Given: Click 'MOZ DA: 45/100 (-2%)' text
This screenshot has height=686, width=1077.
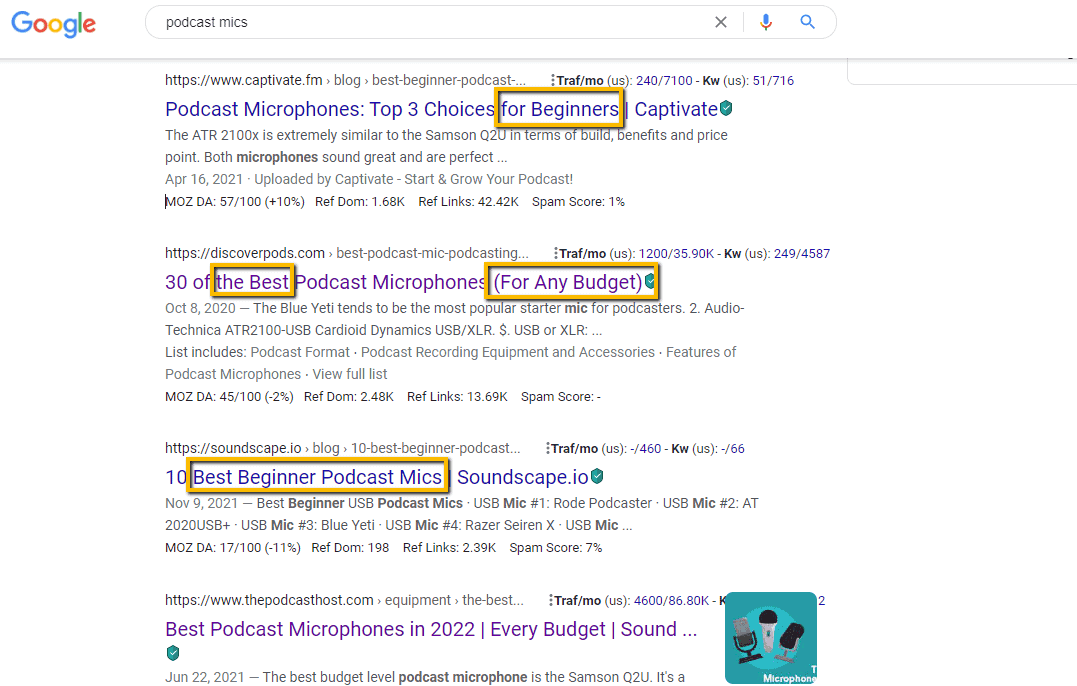Looking at the screenshot, I should click(x=229, y=397).
